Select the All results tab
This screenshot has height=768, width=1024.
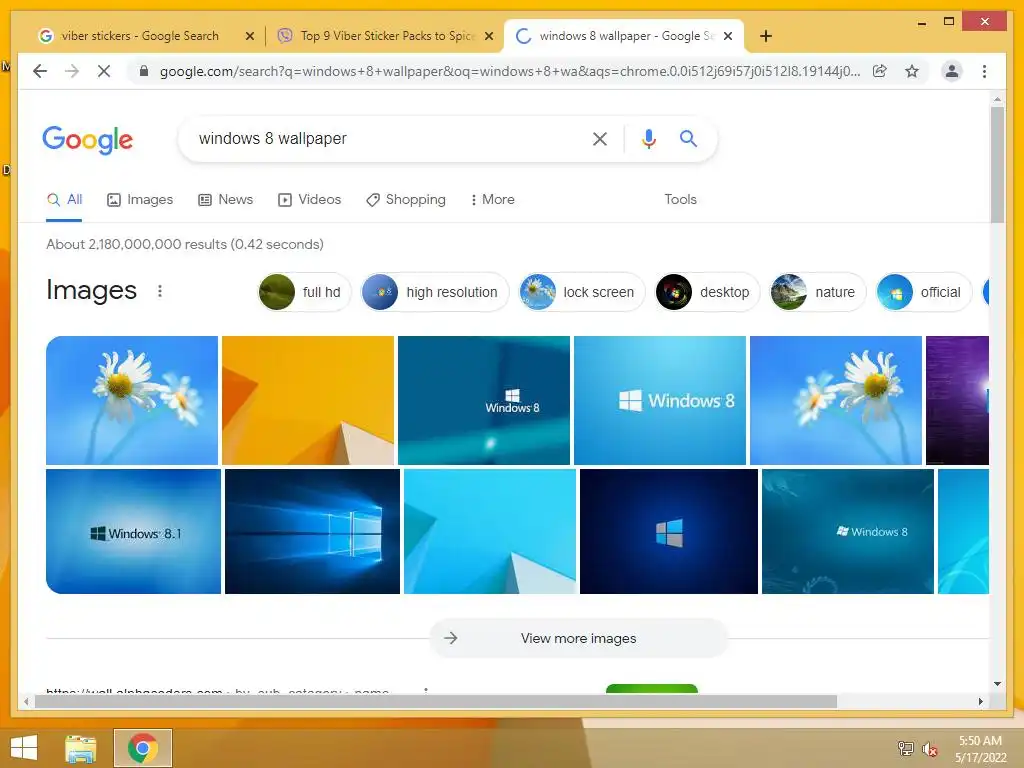pos(64,199)
